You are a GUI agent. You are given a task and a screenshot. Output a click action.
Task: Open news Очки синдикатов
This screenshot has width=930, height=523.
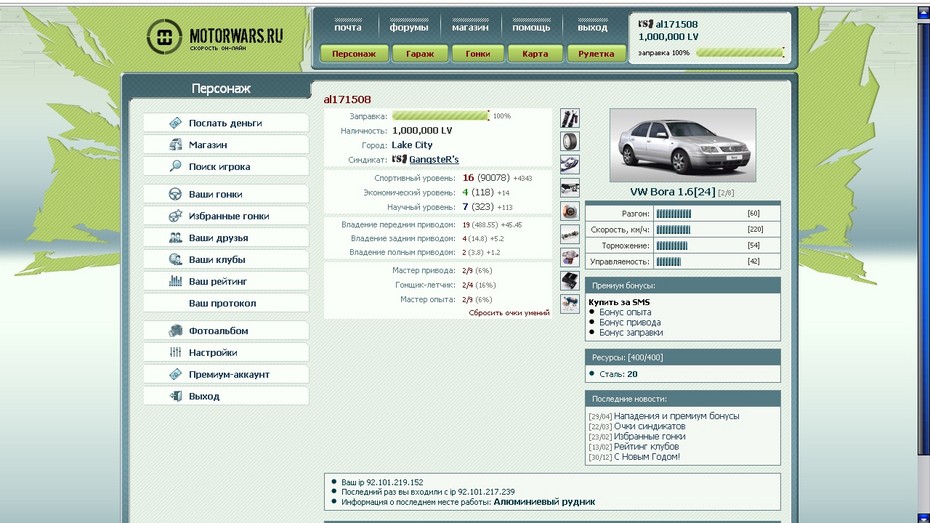click(x=649, y=426)
